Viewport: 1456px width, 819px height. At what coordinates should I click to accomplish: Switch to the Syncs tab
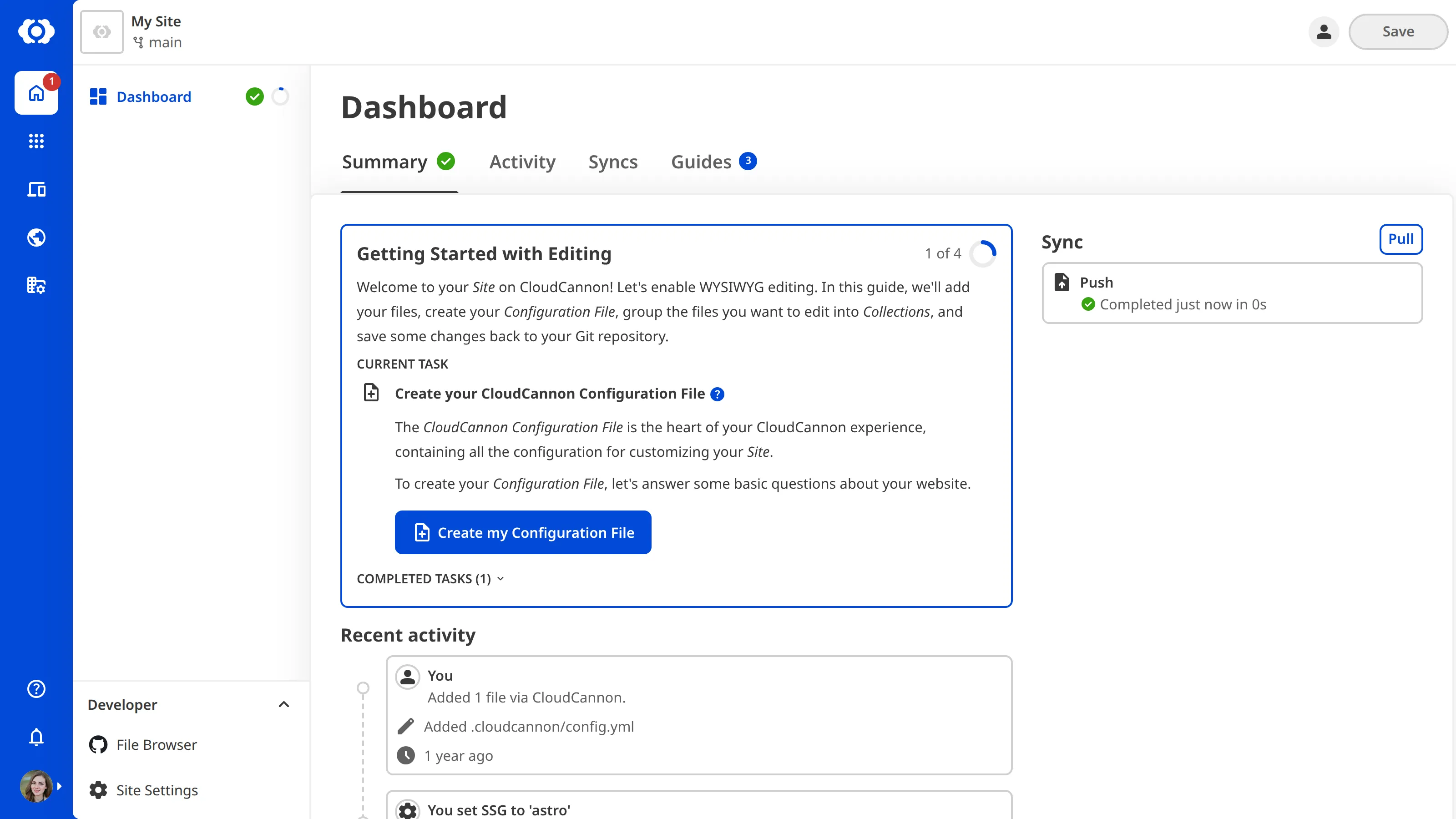tap(613, 162)
